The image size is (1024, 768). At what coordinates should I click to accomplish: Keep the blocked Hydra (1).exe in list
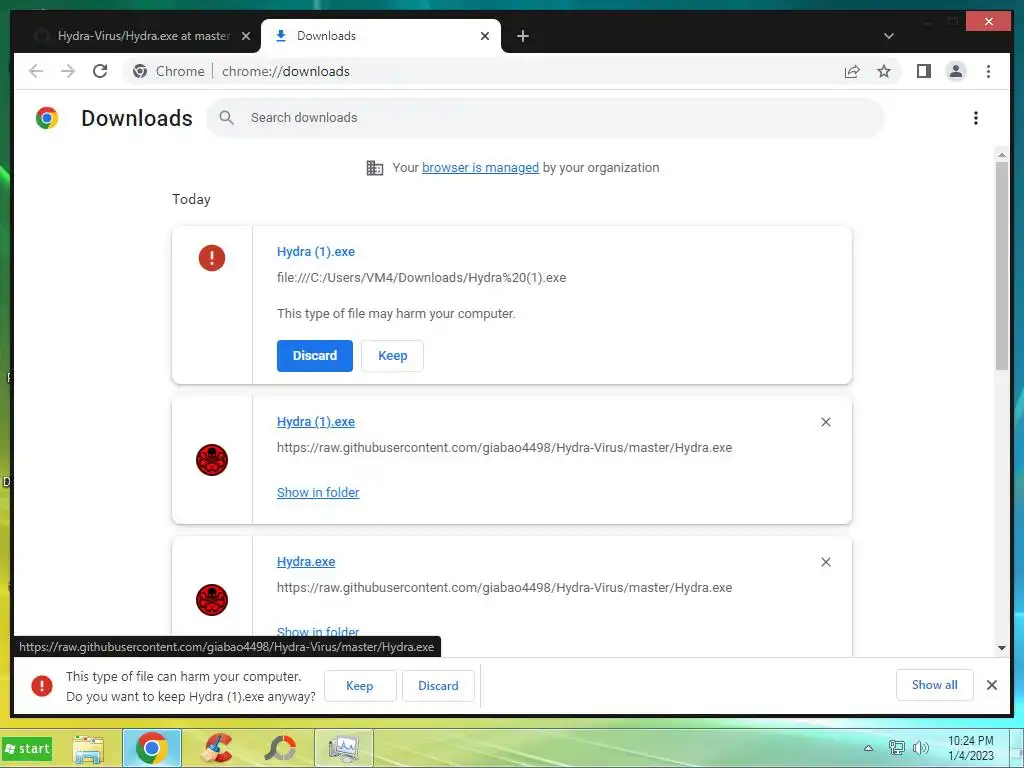pos(392,356)
